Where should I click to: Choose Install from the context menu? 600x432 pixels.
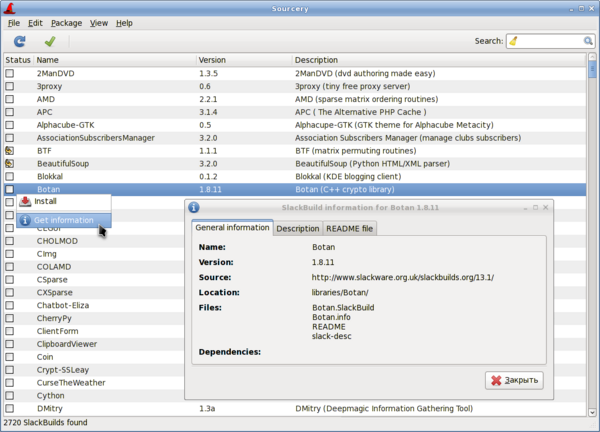[46, 201]
